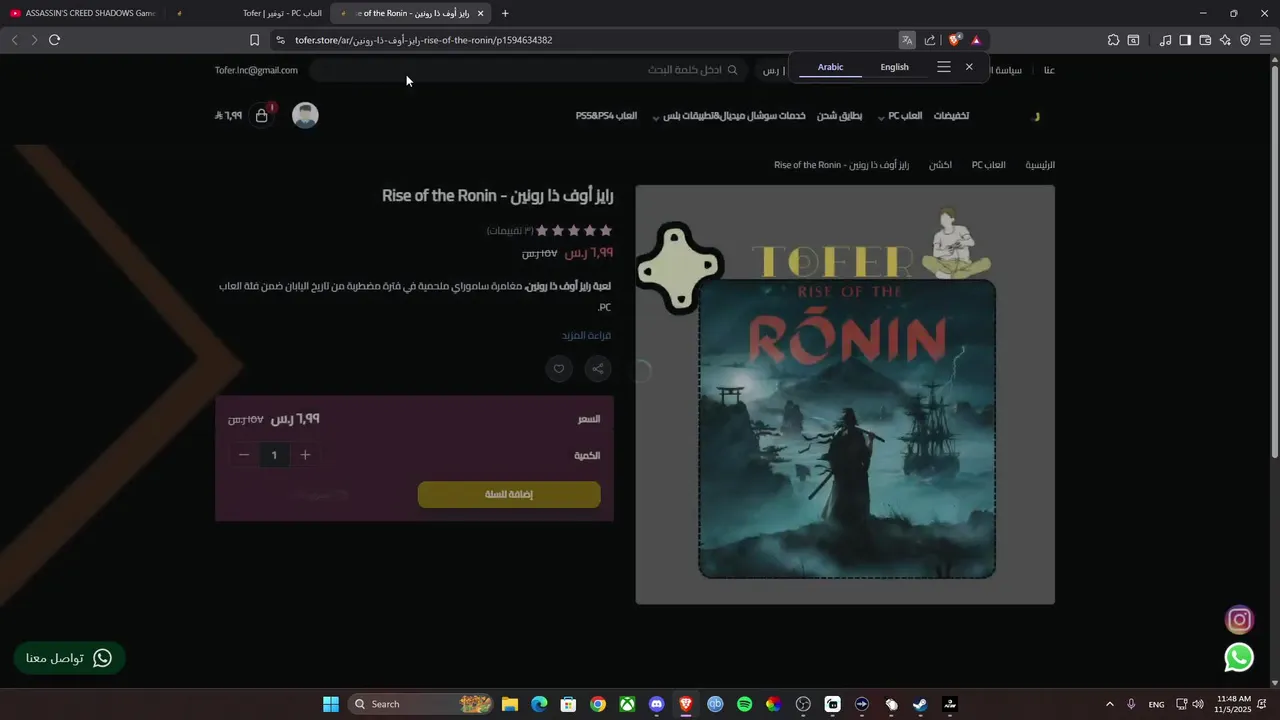Click the Brave Rewards triangle icon

pyautogui.click(x=976, y=40)
